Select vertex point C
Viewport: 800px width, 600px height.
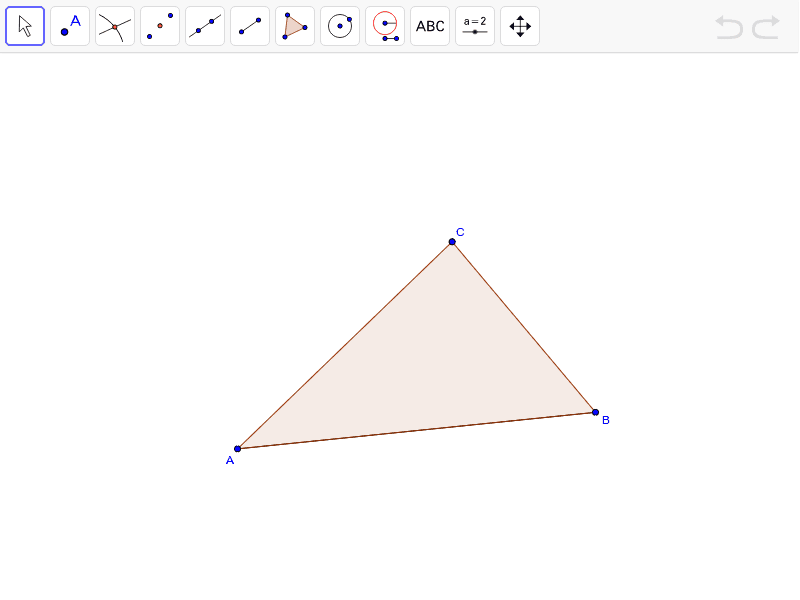(452, 242)
